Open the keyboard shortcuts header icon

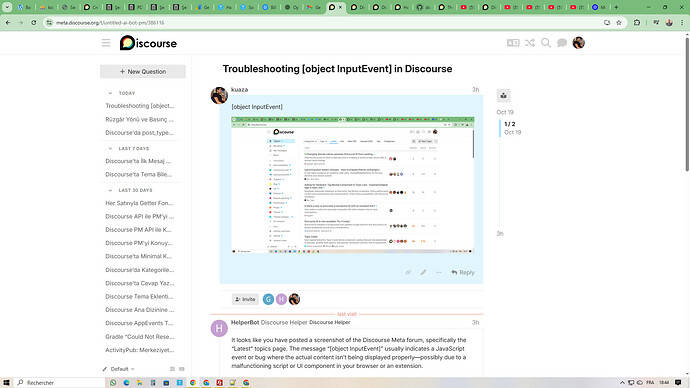(513, 43)
